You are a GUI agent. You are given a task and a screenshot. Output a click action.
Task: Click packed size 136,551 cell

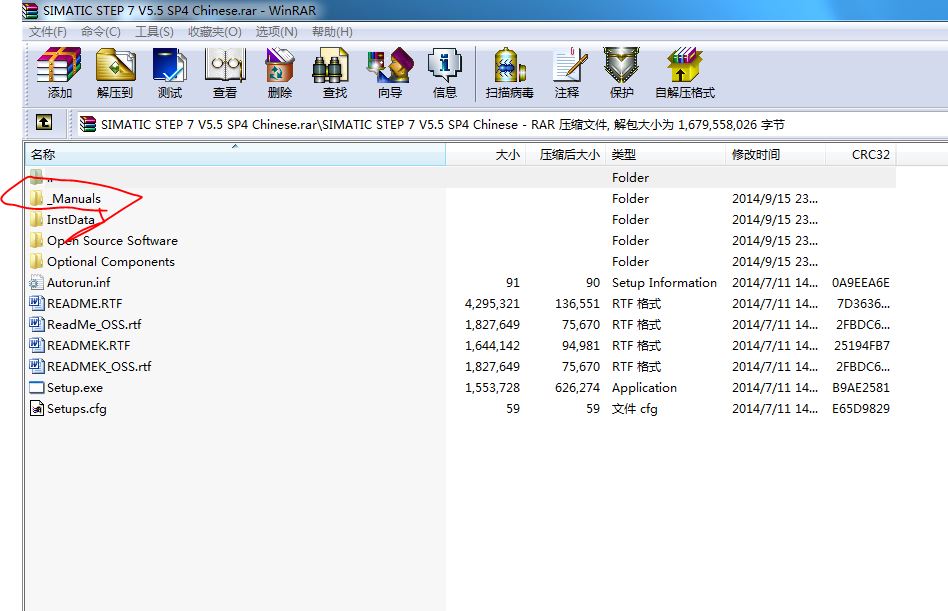coord(577,303)
